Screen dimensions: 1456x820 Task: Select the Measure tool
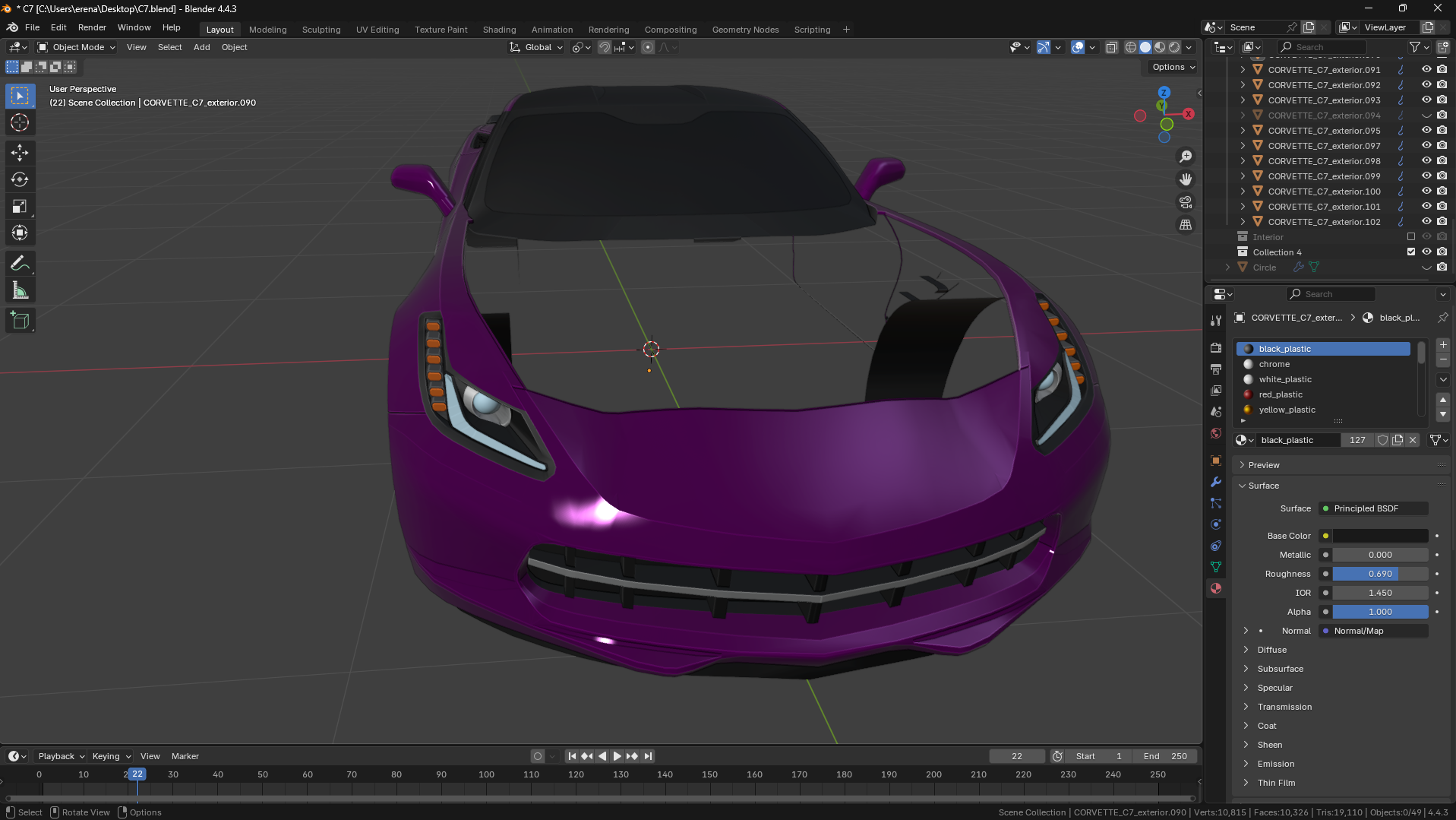[x=20, y=290]
